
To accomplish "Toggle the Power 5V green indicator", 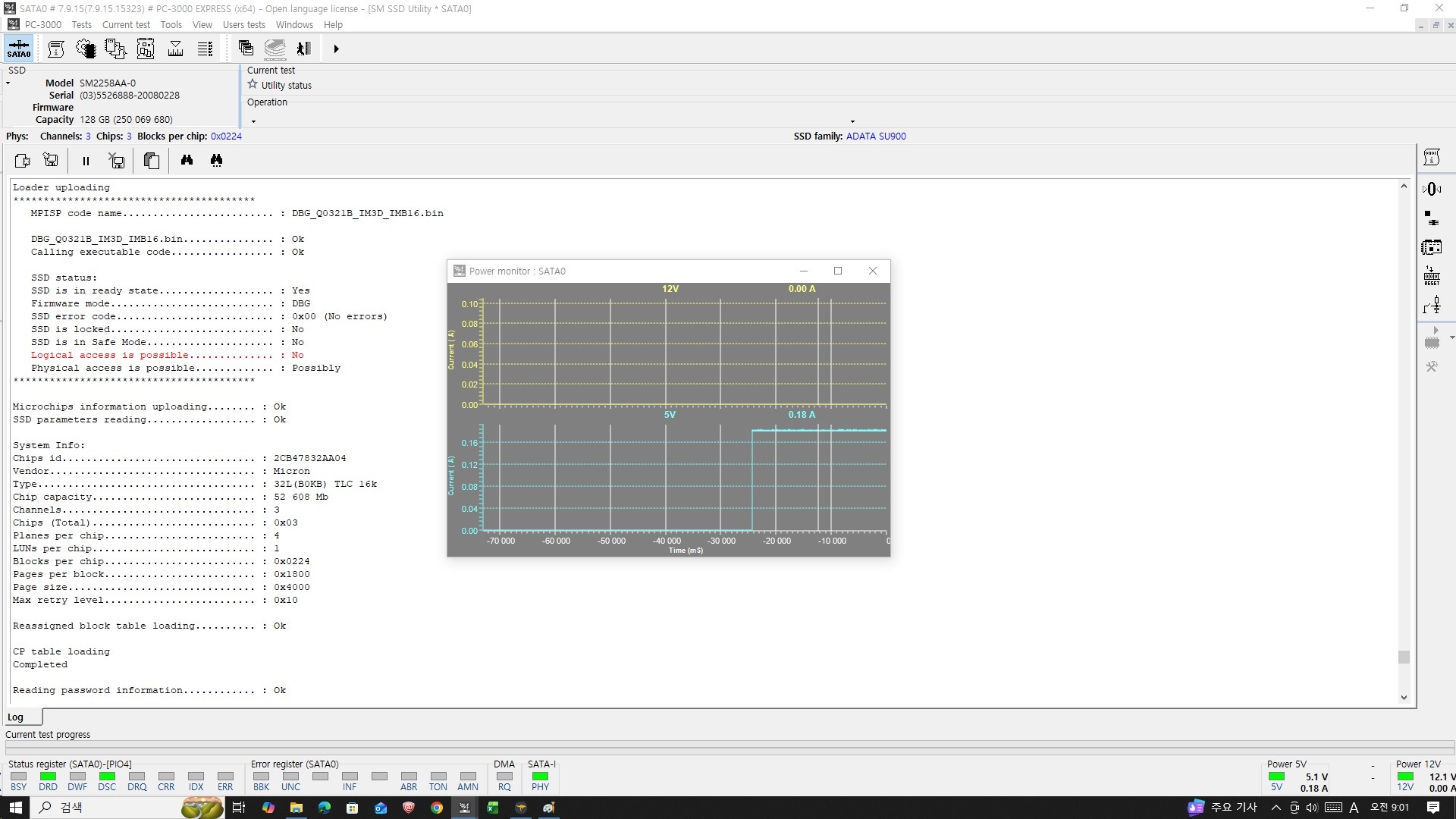I will point(1276,776).
